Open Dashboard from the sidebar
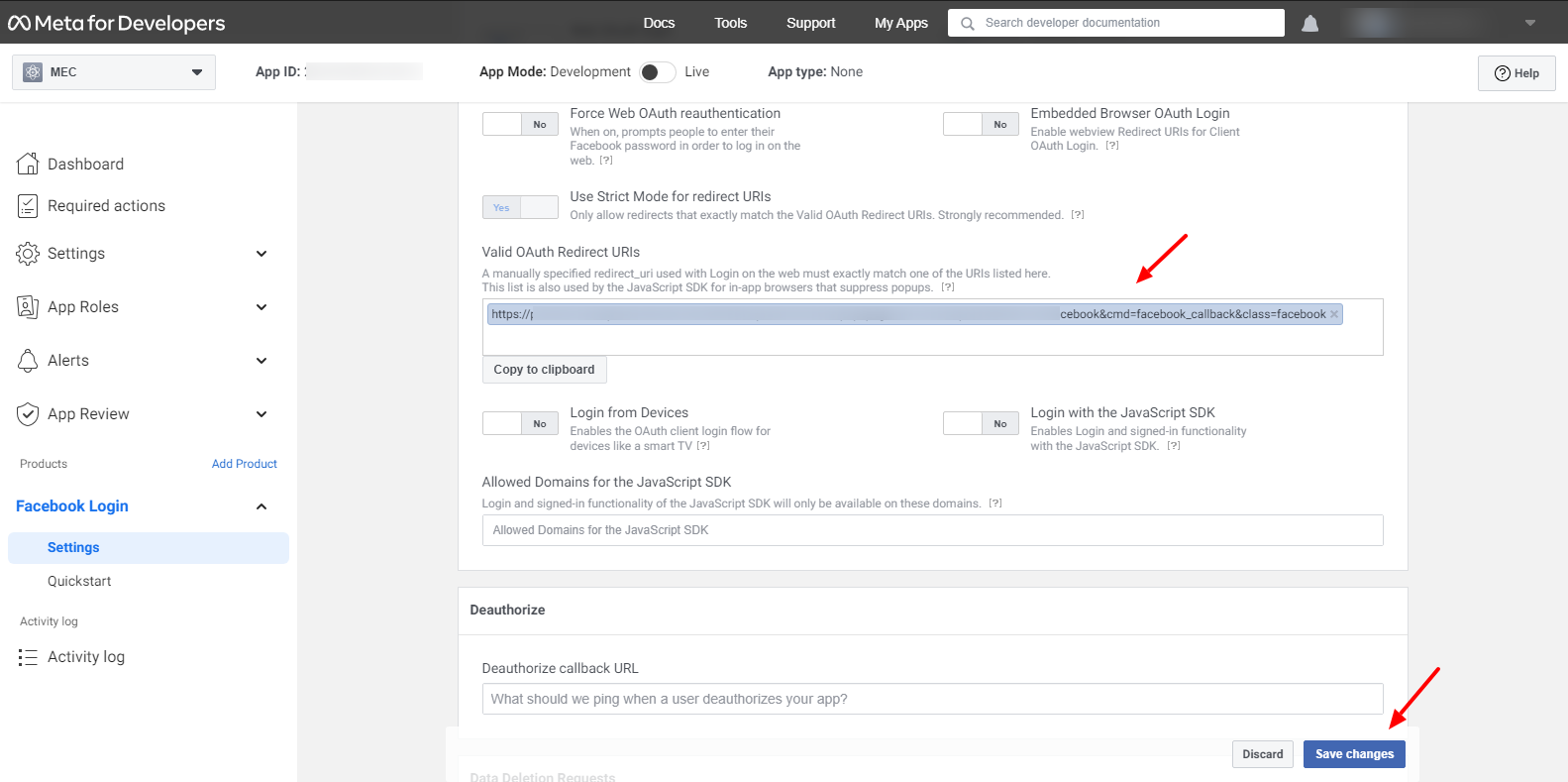This screenshot has height=782, width=1568. coord(86,164)
